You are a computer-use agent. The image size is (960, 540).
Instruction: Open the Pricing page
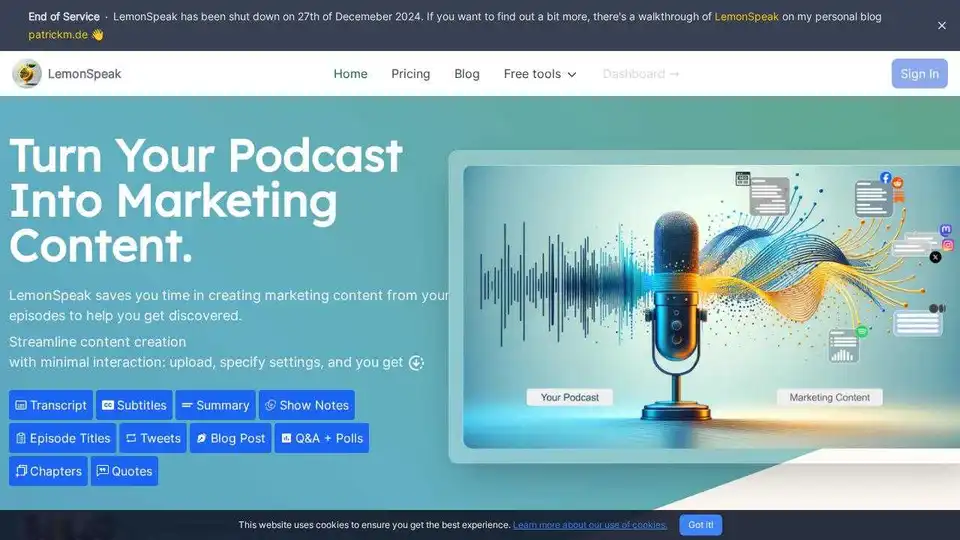click(x=410, y=74)
